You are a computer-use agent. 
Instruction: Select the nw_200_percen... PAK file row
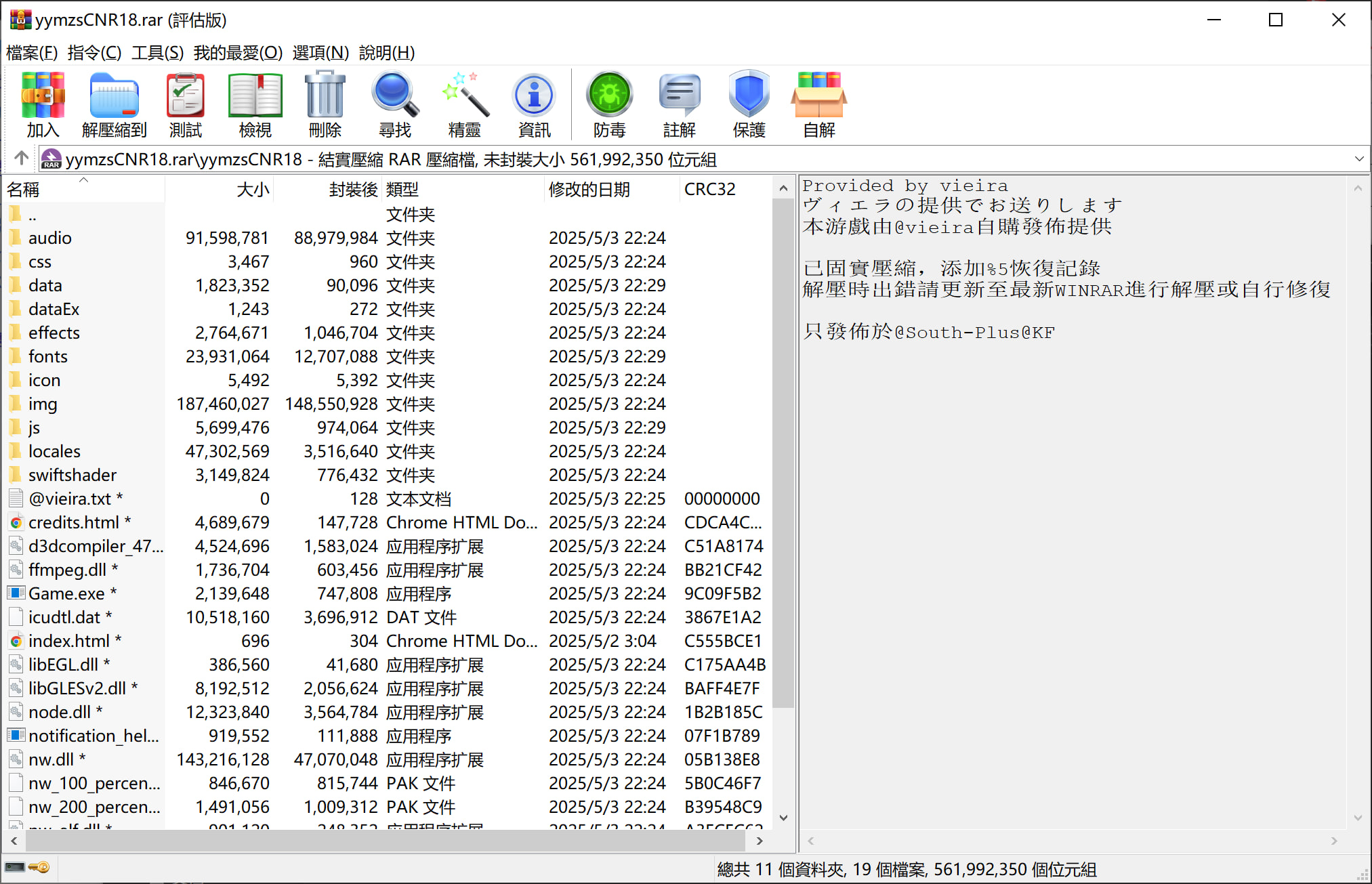388,807
